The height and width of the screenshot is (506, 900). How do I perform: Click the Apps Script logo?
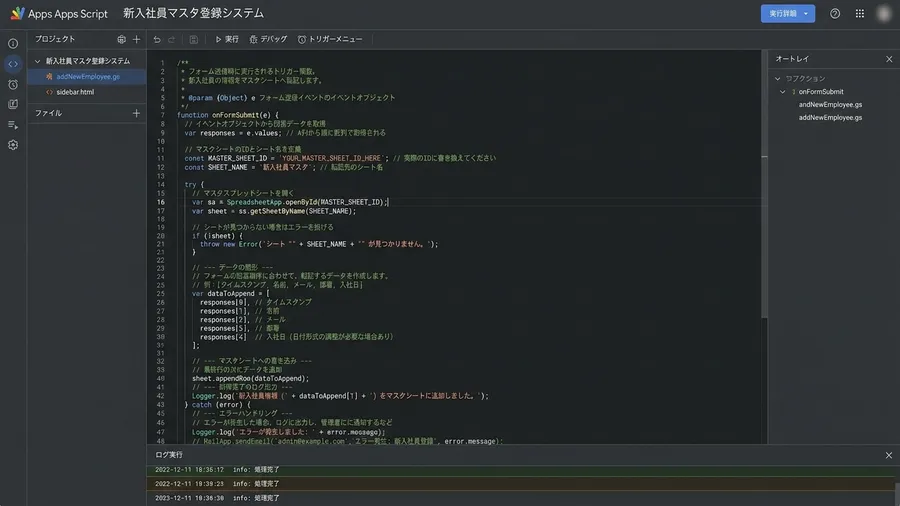(17, 13)
